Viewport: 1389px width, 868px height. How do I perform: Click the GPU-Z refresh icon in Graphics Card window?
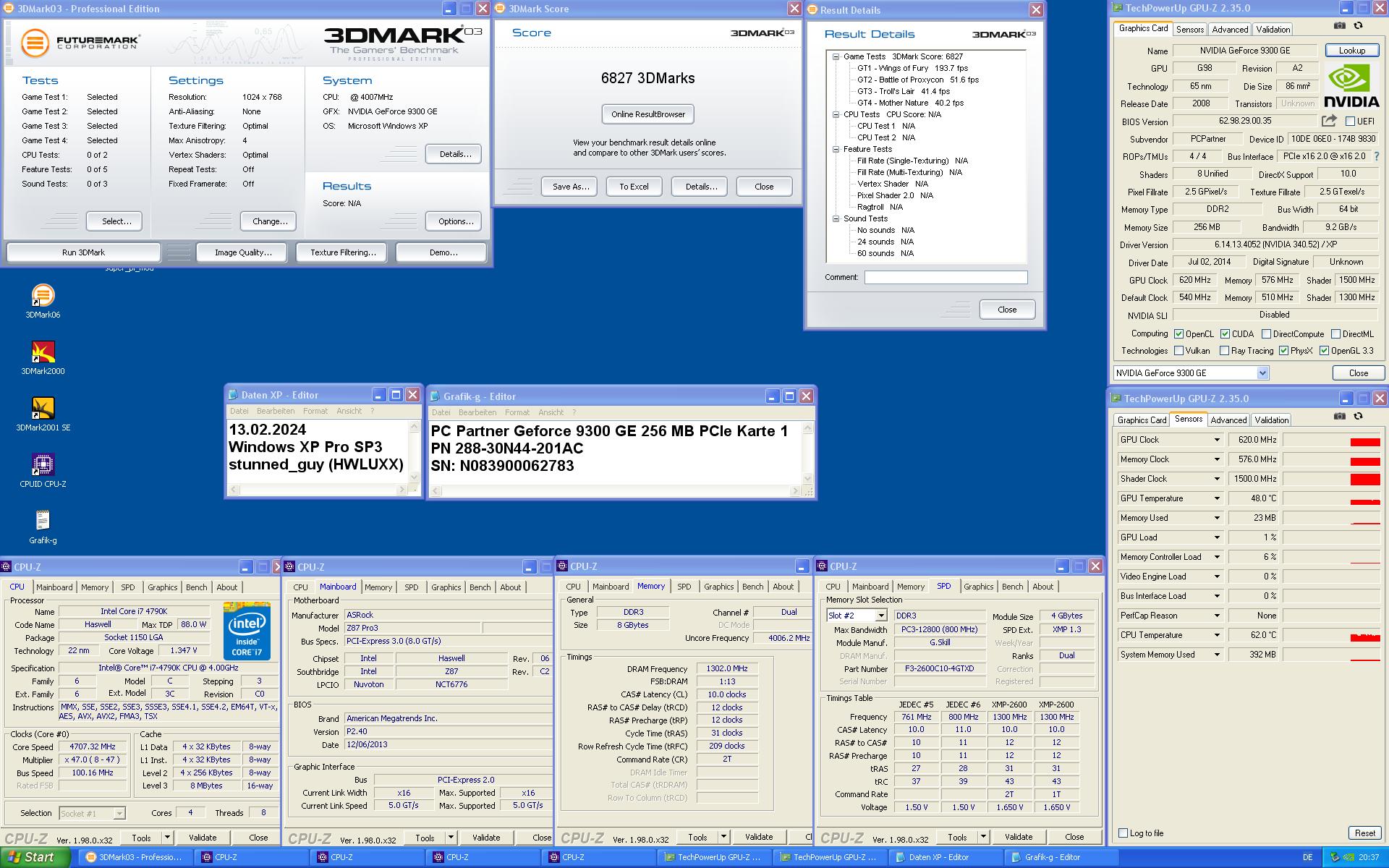point(1359,25)
